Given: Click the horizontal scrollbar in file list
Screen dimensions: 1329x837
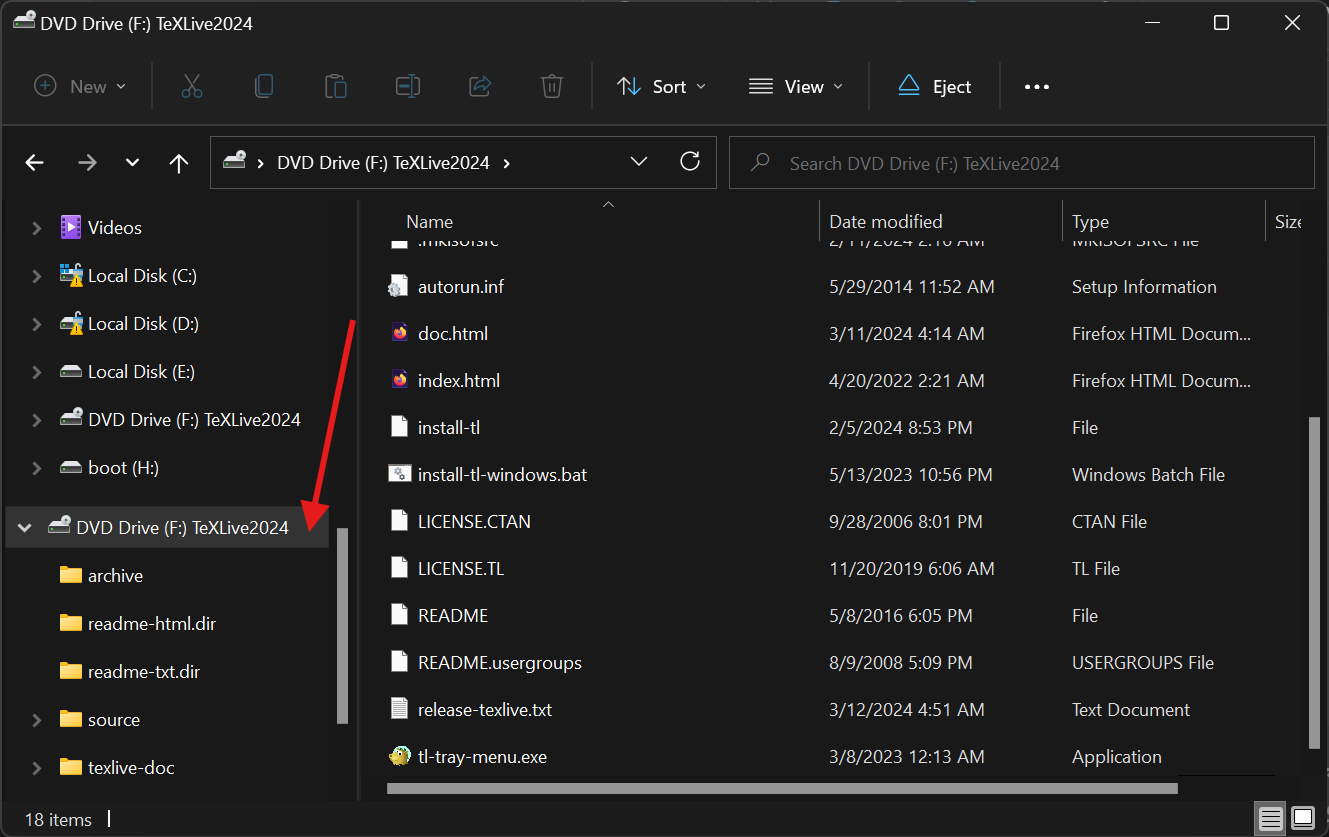Looking at the screenshot, I should coord(780,788).
